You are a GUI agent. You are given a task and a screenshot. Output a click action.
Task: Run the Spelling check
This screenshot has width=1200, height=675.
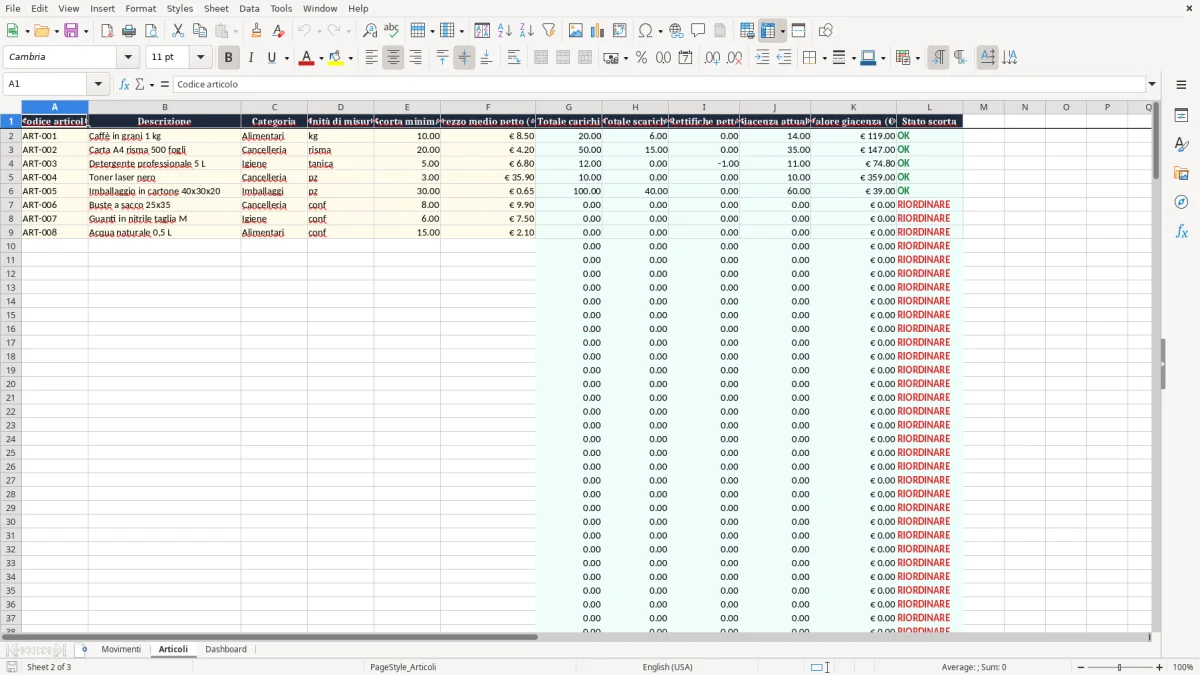392,31
